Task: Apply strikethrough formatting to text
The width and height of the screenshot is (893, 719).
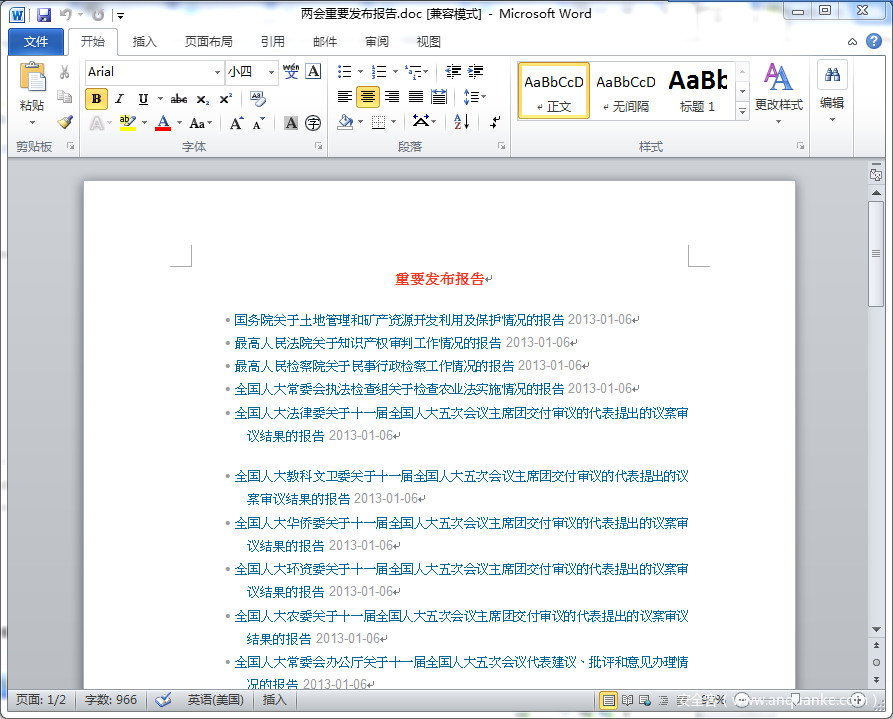Action: click(x=179, y=98)
